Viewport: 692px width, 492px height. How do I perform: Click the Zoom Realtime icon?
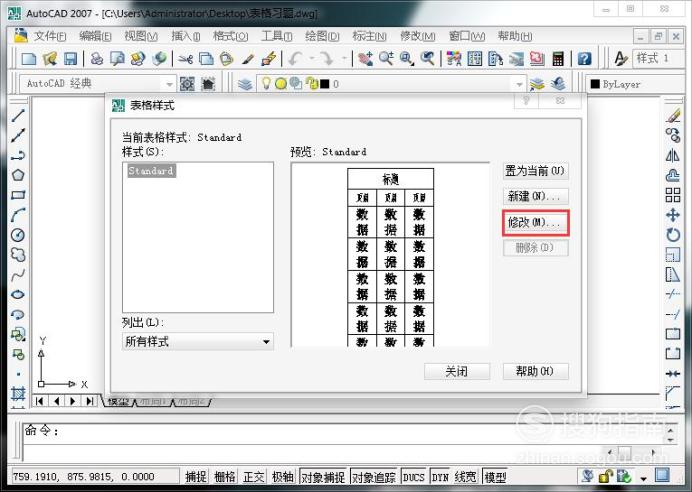coord(386,58)
